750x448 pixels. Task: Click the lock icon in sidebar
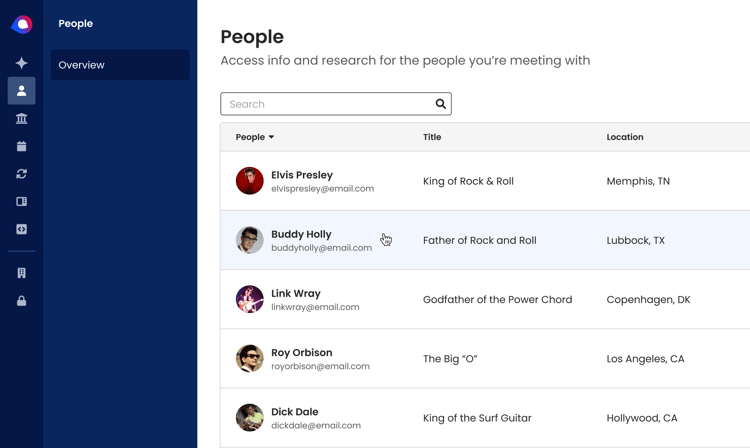(x=22, y=301)
